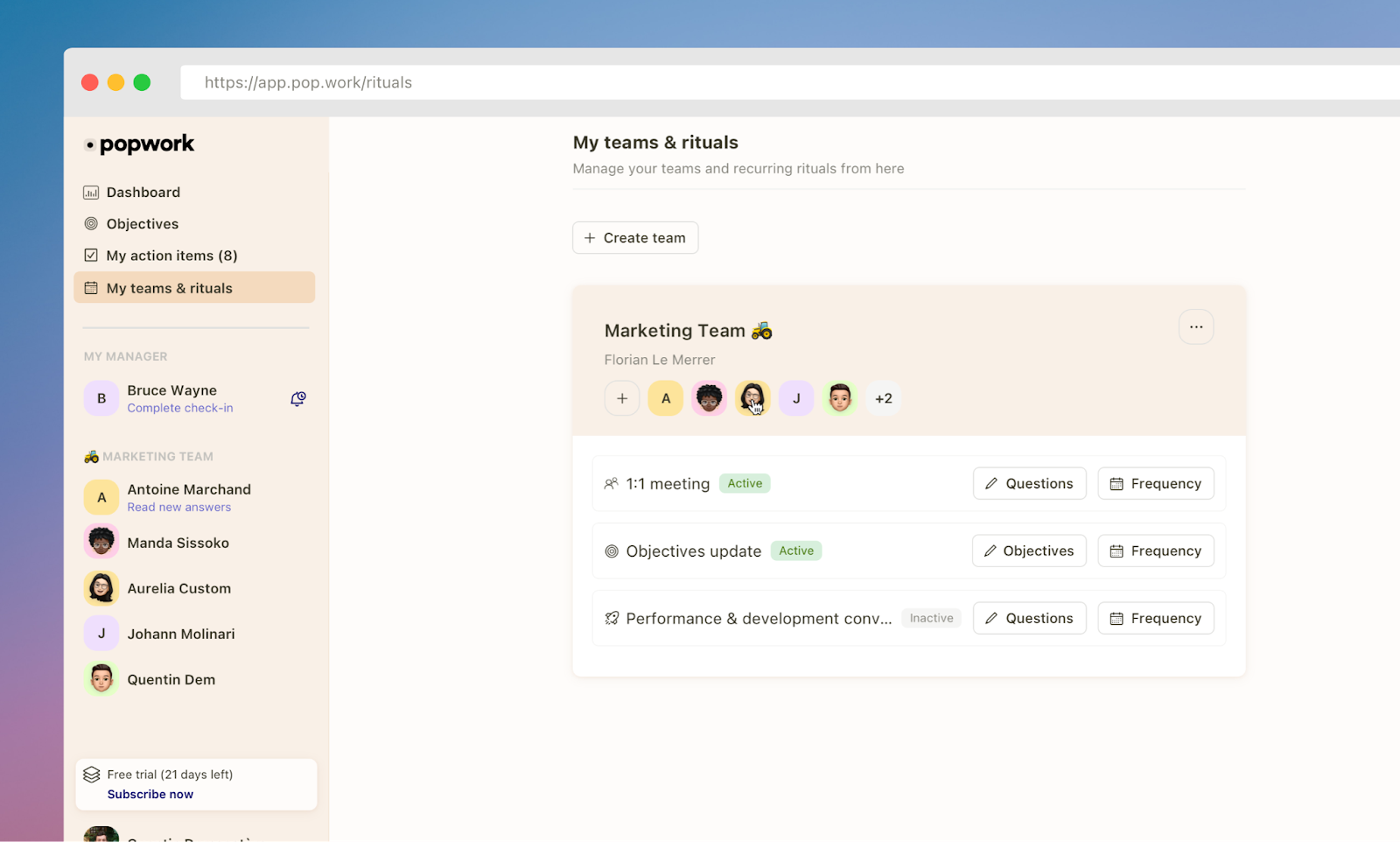
Task: Click Complete check-in under Bruce Wayne
Action: click(x=180, y=407)
